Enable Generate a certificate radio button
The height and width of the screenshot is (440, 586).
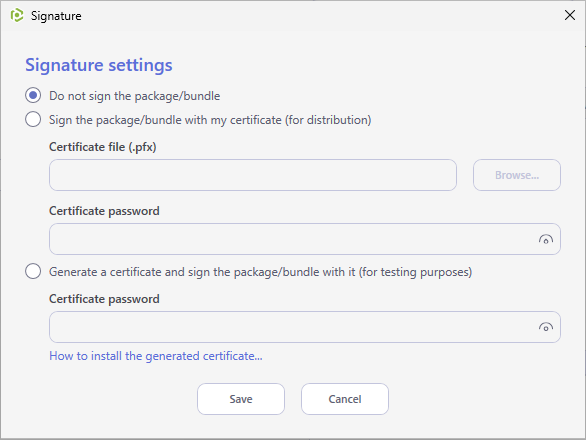point(33,271)
